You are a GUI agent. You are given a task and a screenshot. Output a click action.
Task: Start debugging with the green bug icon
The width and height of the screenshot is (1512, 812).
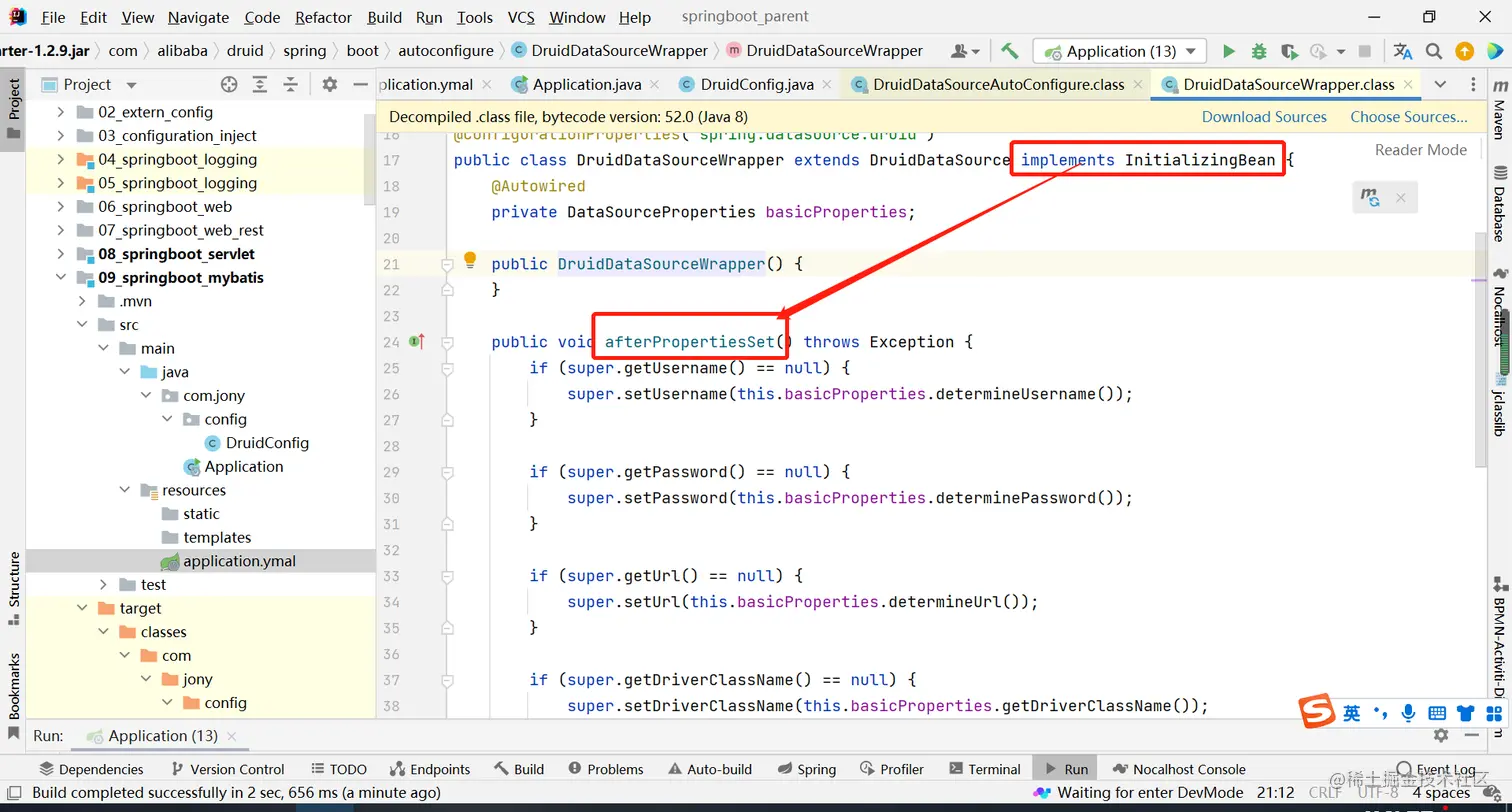(x=1259, y=51)
